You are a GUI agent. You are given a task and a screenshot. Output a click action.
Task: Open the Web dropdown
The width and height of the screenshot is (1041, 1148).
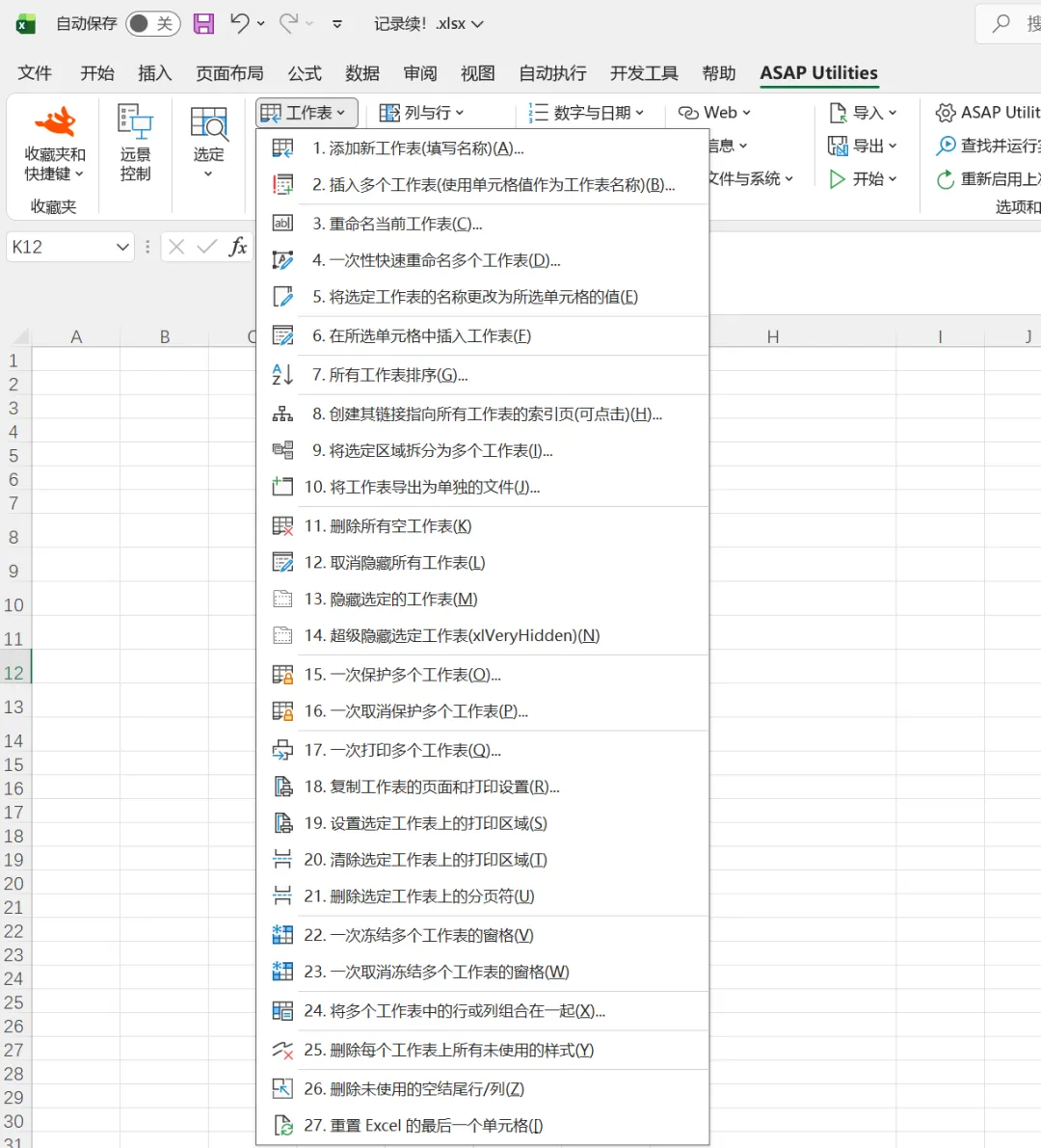point(714,113)
